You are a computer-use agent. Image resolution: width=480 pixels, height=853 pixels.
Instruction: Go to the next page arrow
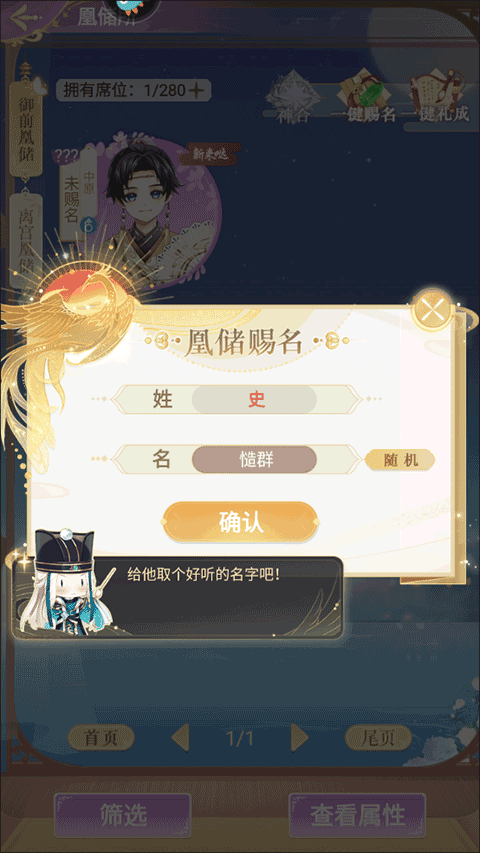(x=299, y=738)
